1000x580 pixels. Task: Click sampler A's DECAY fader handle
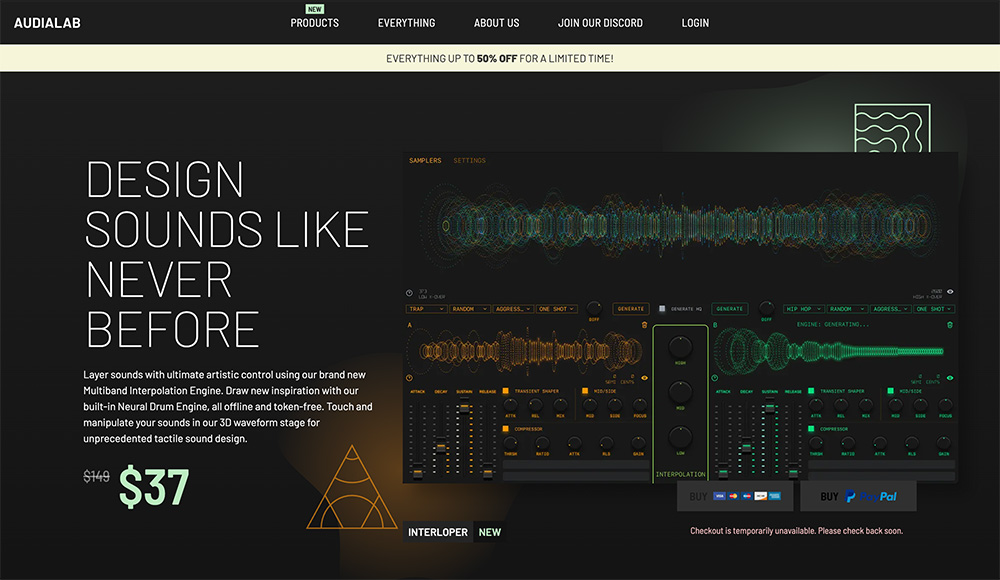441,447
